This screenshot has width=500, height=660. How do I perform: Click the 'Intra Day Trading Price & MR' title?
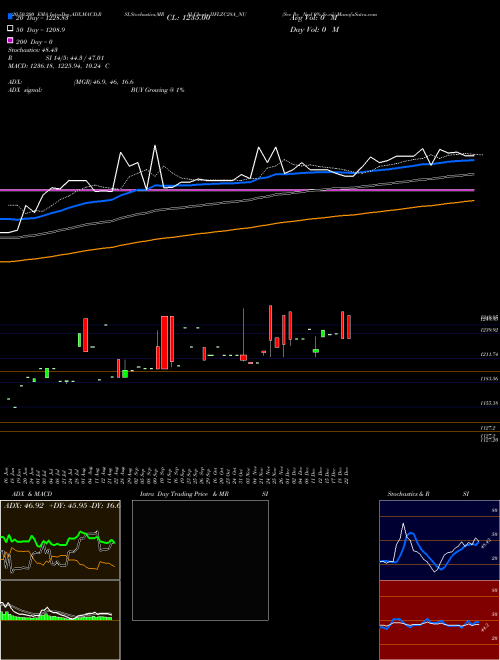(x=184, y=494)
